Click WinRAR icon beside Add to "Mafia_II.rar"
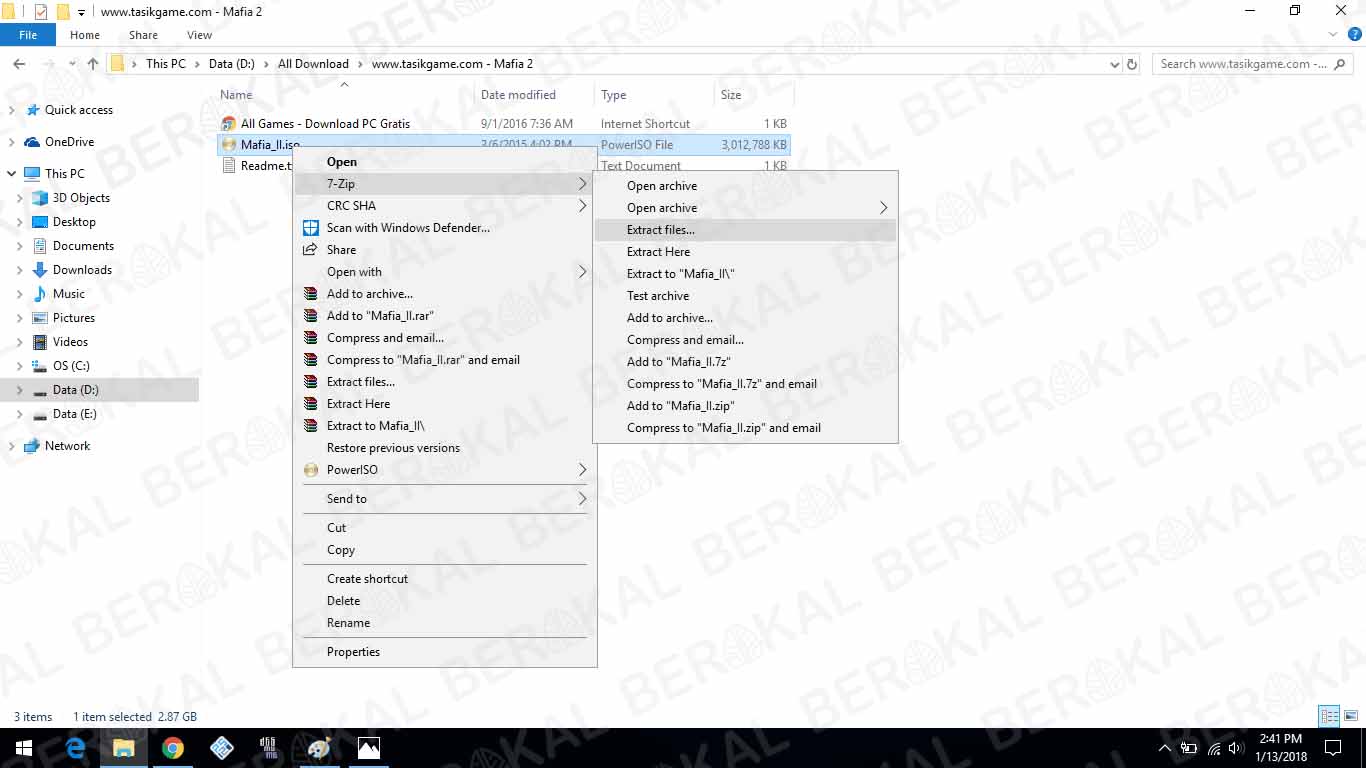Image resolution: width=1366 pixels, height=768 pixels. 310,316
